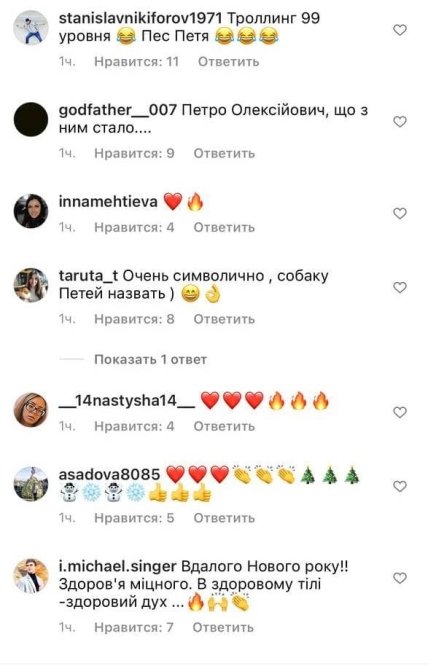
Task: Like __14nastysha14__ comment with heart icon
Action: (x=400, y=412)
